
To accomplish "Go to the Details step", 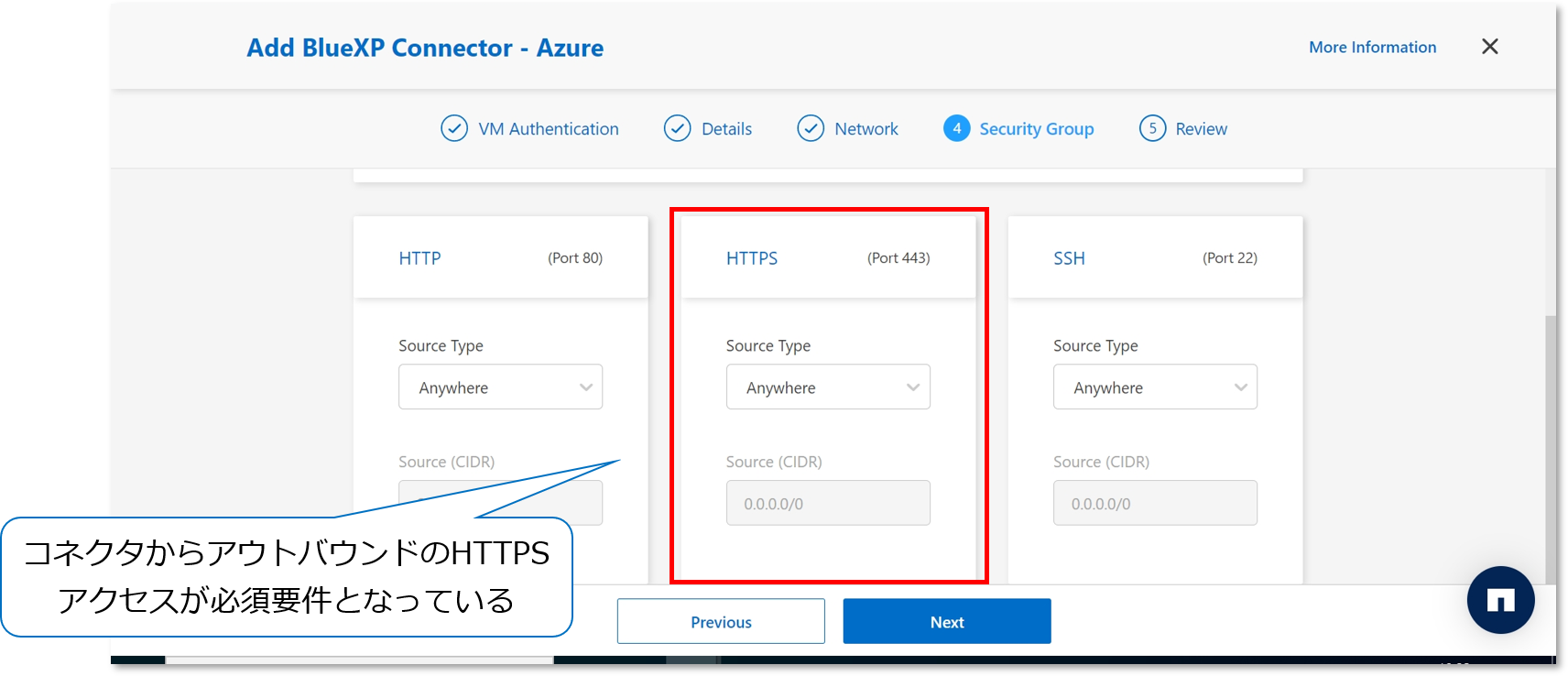I will point(726,129).
